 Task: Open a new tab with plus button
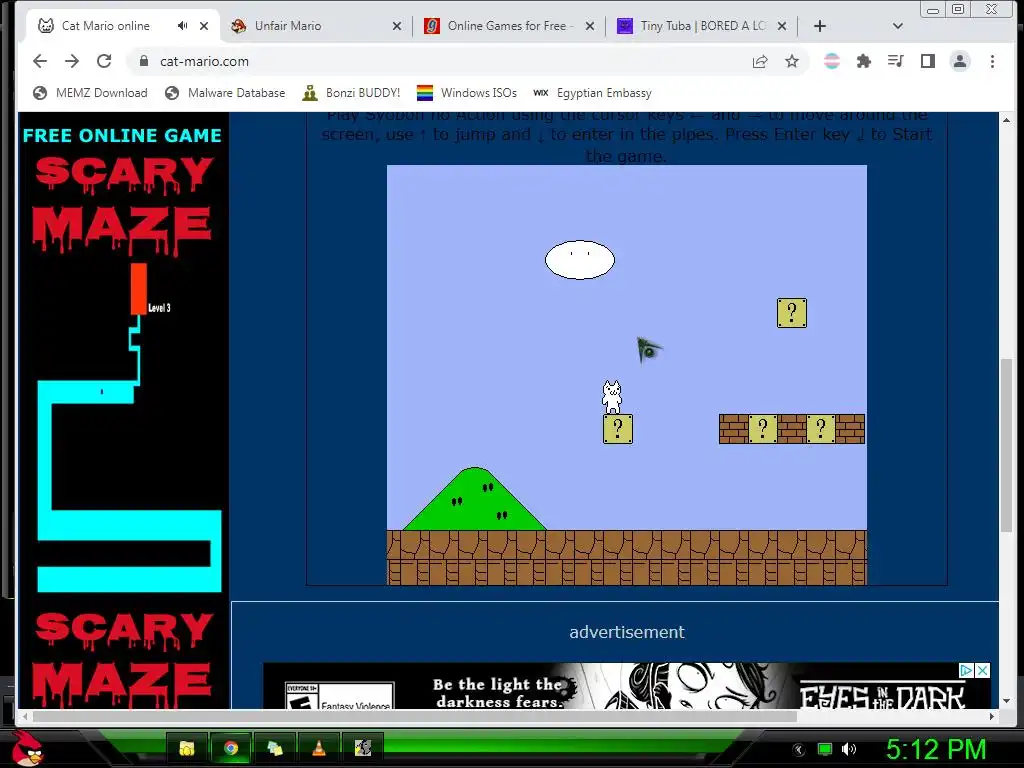(x=820, y=26)
